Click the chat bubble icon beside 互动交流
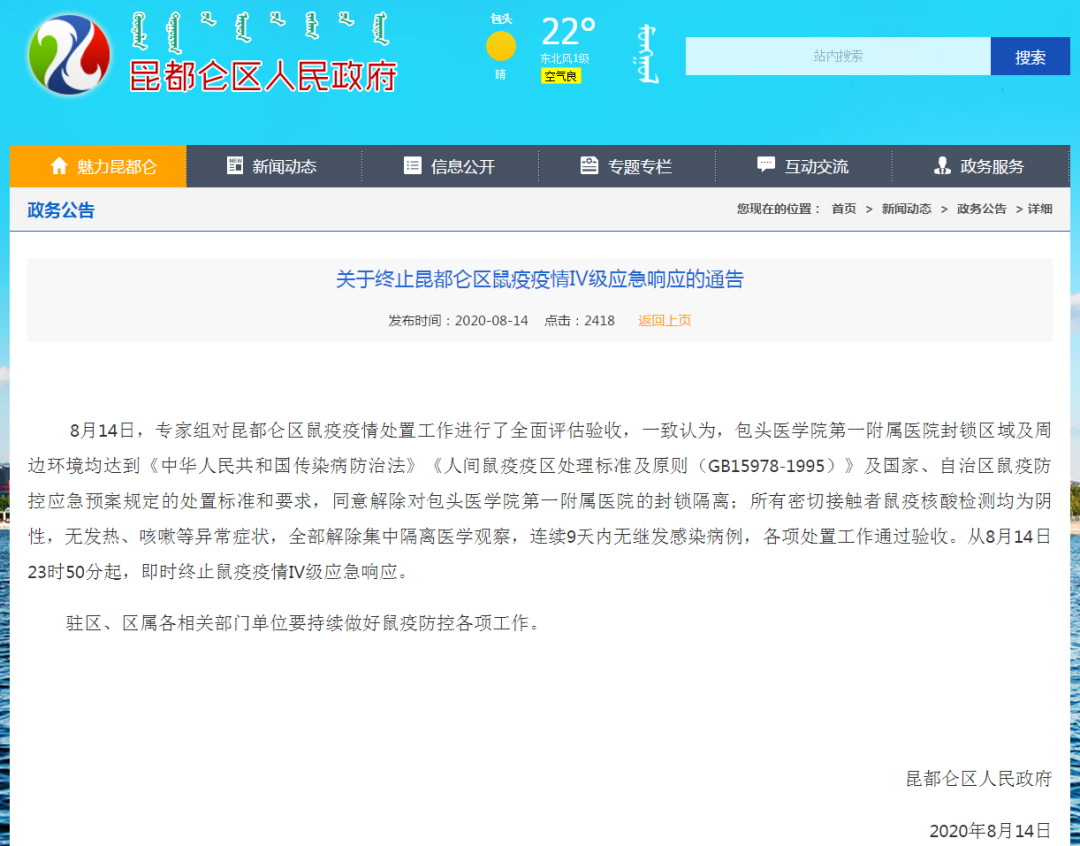Image resolution: width=1080 pixels, height=846 pixels. click(x=766, y=165)
